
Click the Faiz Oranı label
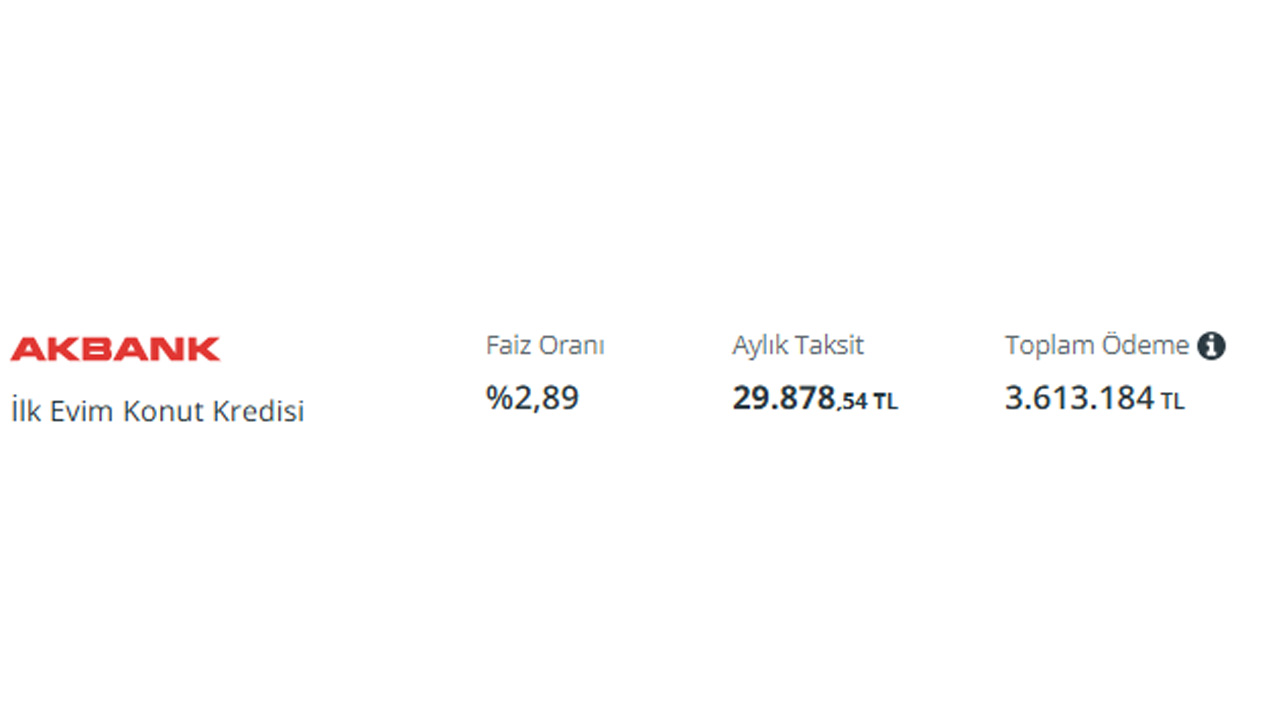pos(545,346)
